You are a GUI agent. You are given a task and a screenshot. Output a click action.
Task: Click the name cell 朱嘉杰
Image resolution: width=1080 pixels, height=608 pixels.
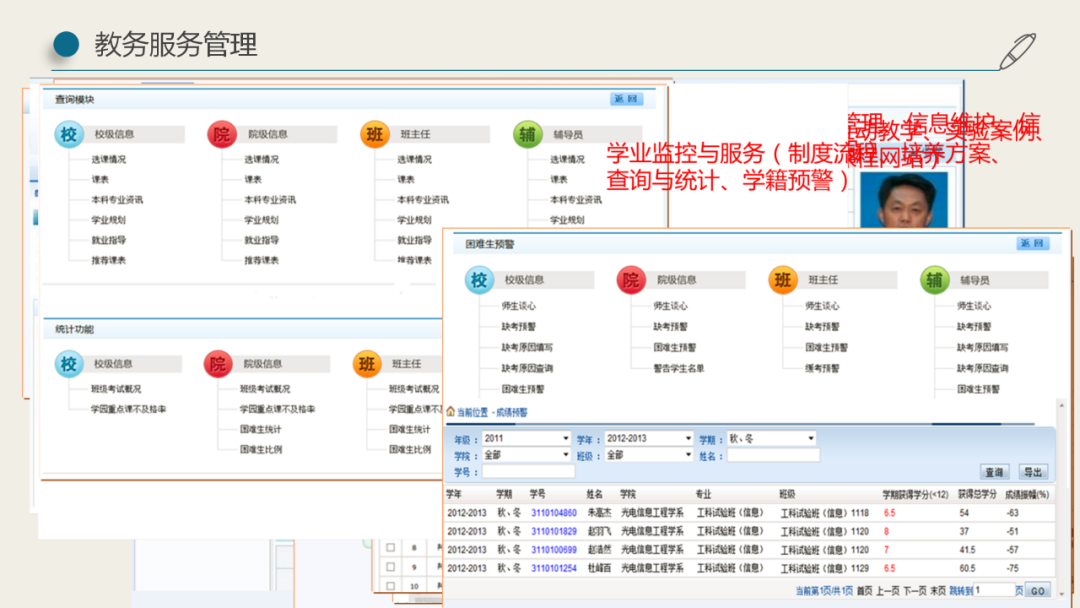[599, 513]
